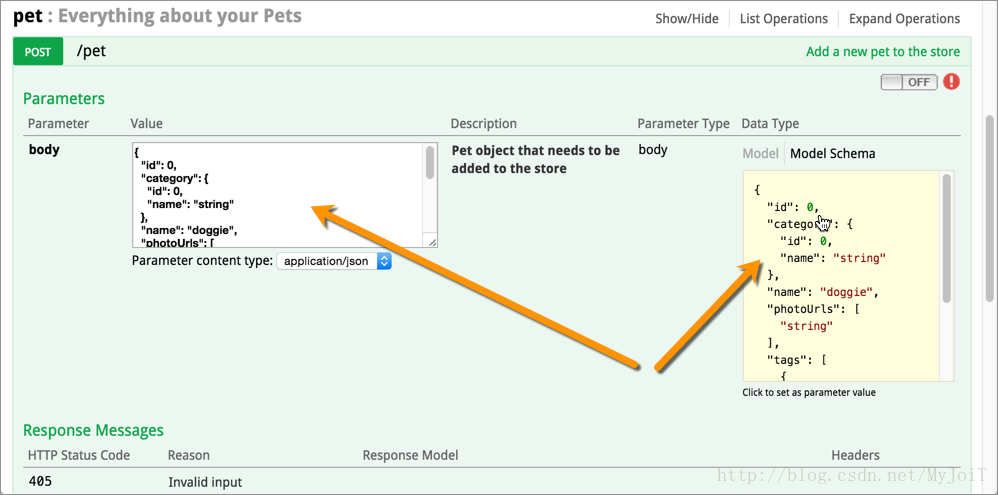This screenshot has height=495, width=998.
Task: Click inside the body JSON text area
Action: coord(278,195)
